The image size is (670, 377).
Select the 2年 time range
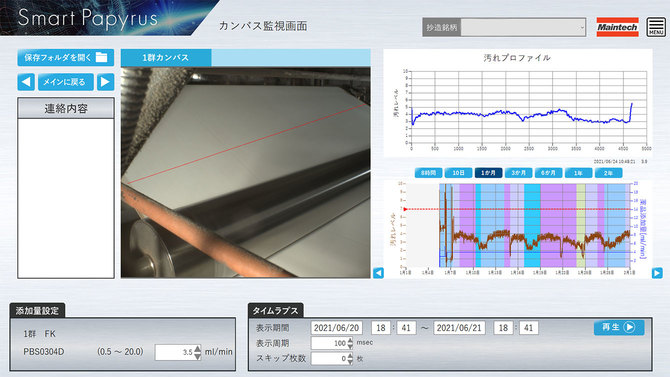click(608, 173)
